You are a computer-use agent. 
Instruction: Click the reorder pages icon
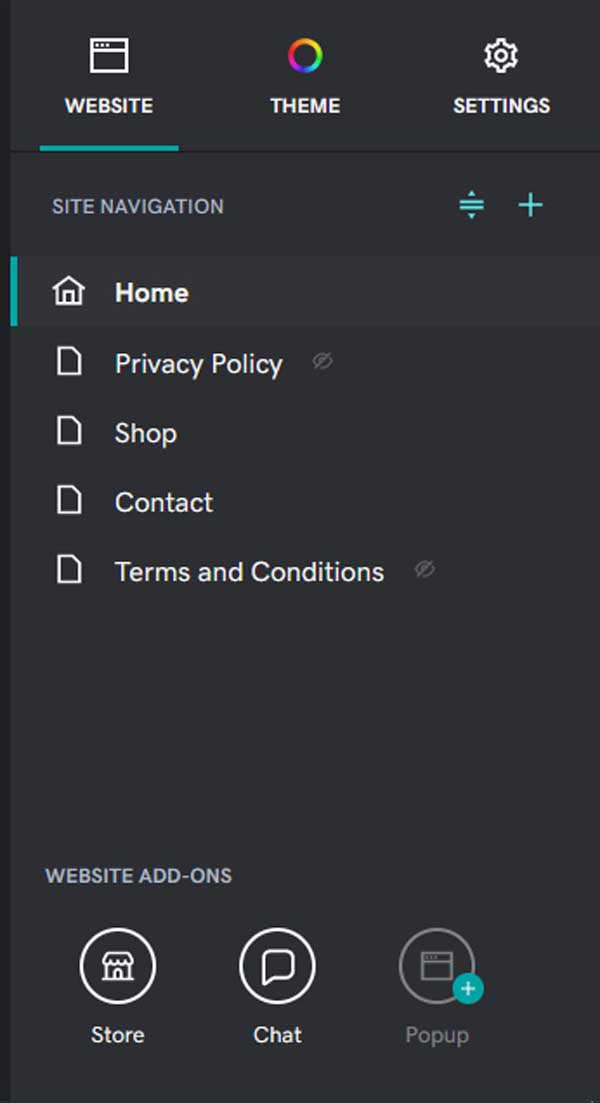[x=471, y=204]
